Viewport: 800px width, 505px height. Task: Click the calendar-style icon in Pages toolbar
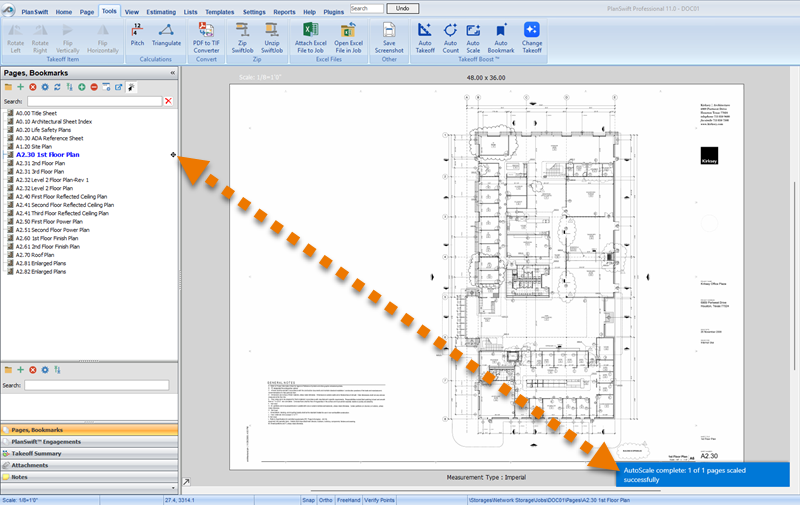(106, 87)
